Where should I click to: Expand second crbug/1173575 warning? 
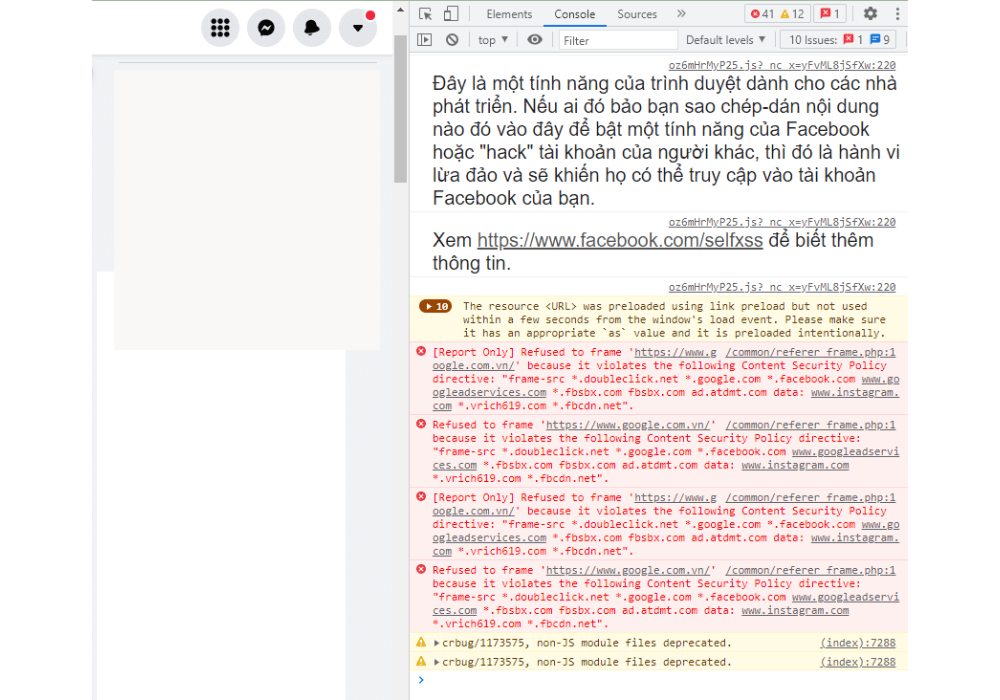(436, 662)
